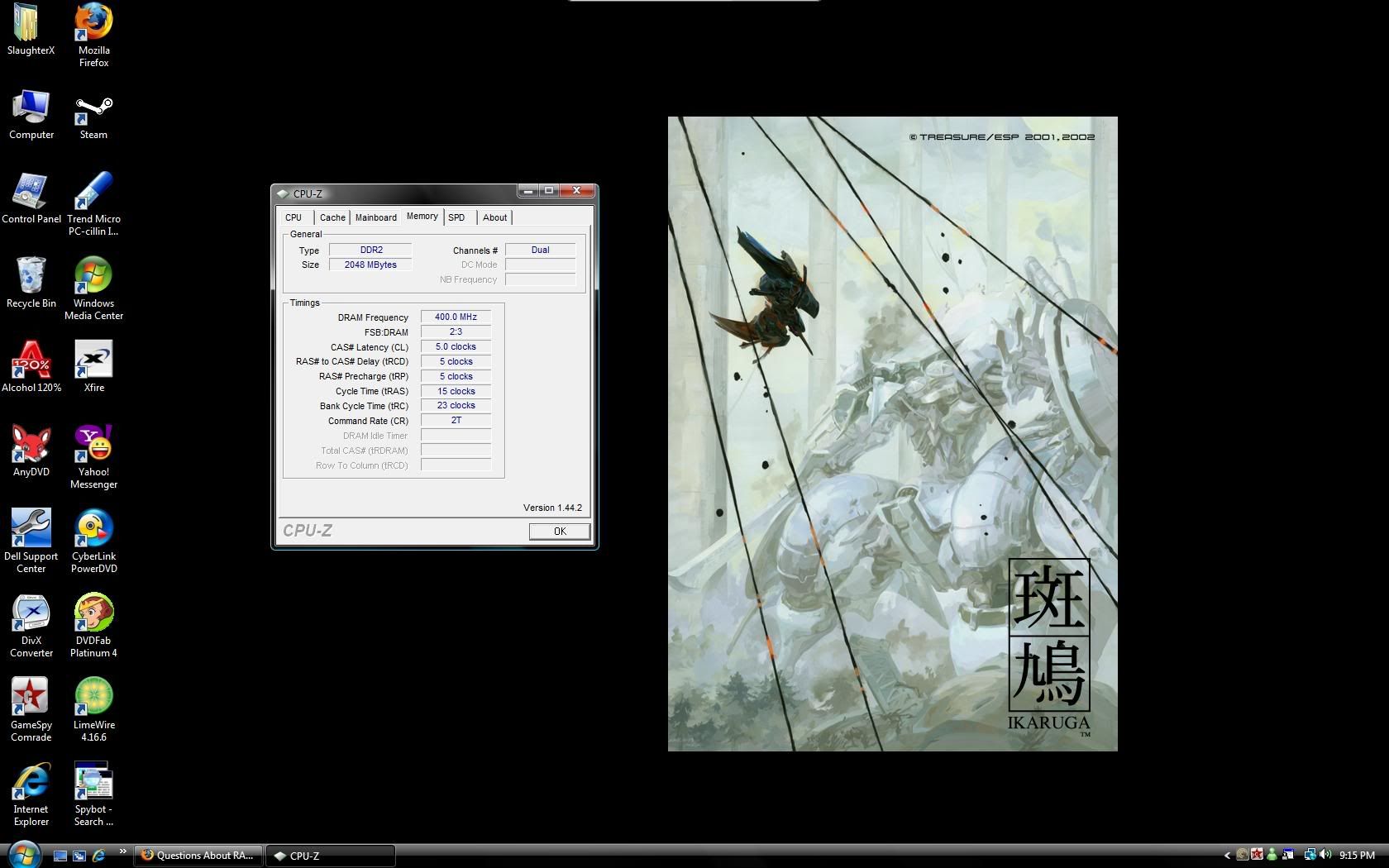Click CPU-Z window title bar icon
Image resolution: width=1389 pixels, height=868 pixels.
(x=283, y=193)
